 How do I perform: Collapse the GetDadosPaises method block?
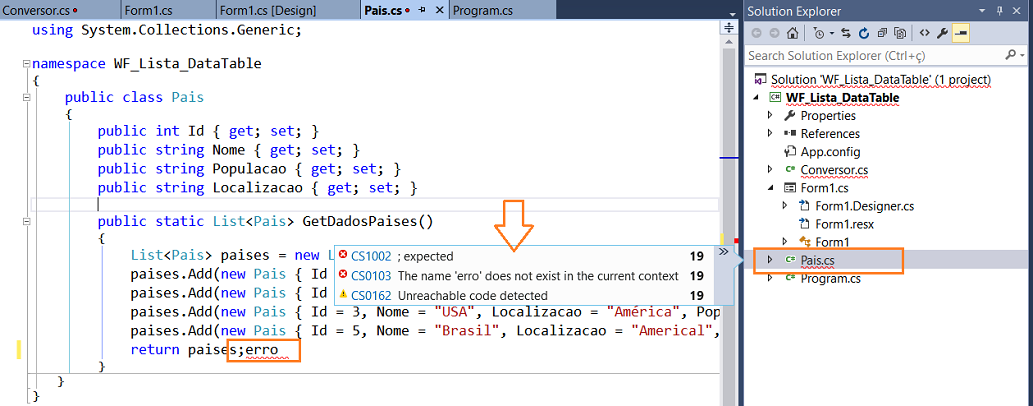click(26, 221)
